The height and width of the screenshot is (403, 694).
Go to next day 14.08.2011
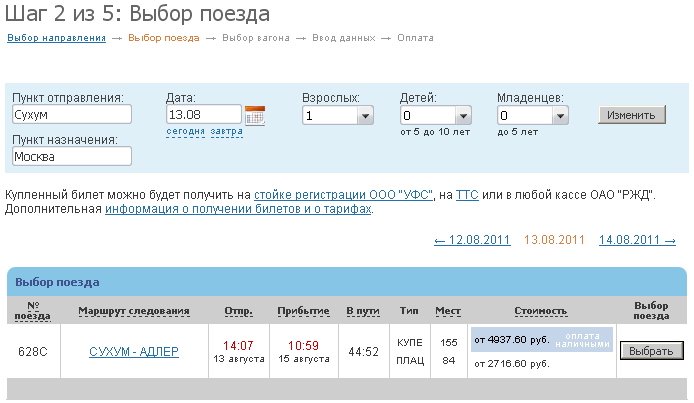point(637,240)
